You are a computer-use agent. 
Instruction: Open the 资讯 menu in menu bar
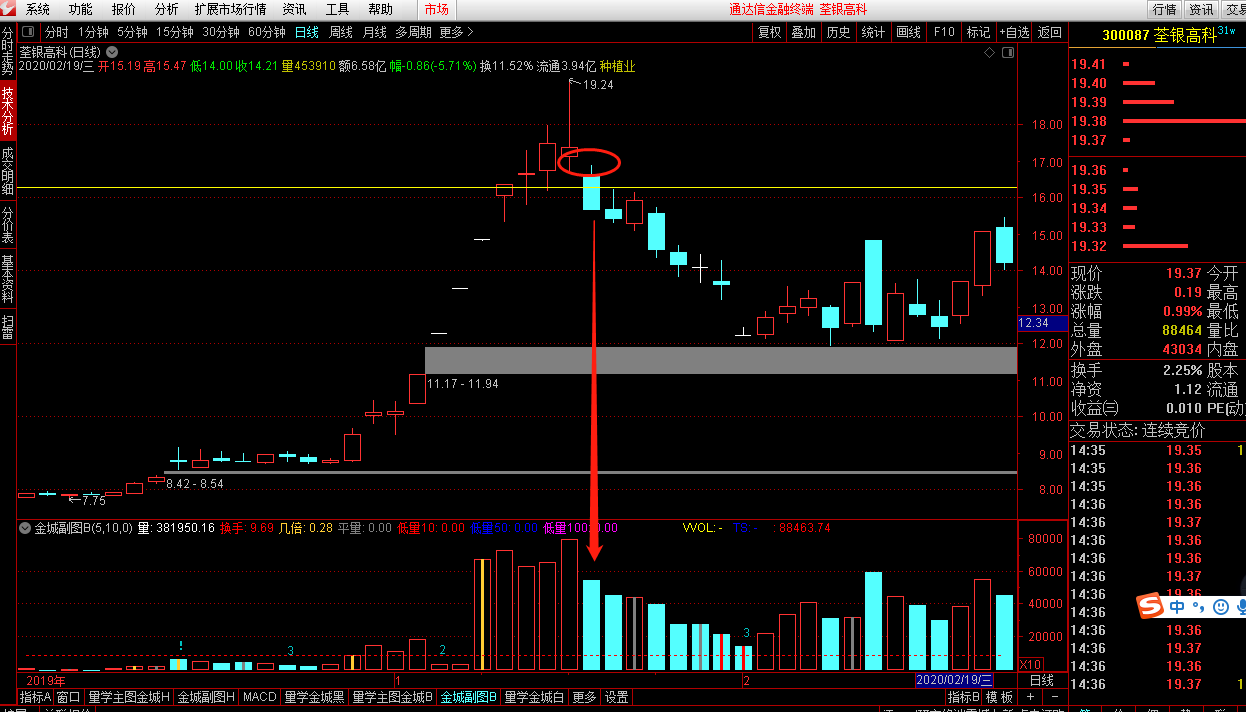tap(294, 9)
